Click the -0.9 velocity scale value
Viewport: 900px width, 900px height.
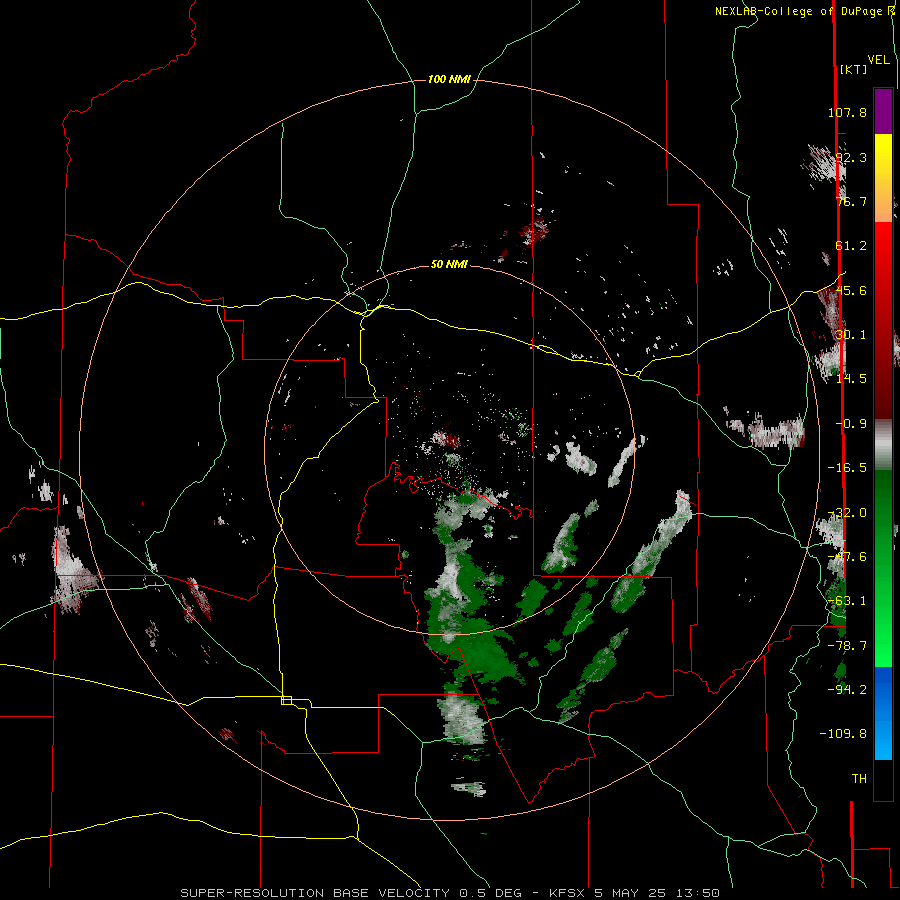(851, 424)
